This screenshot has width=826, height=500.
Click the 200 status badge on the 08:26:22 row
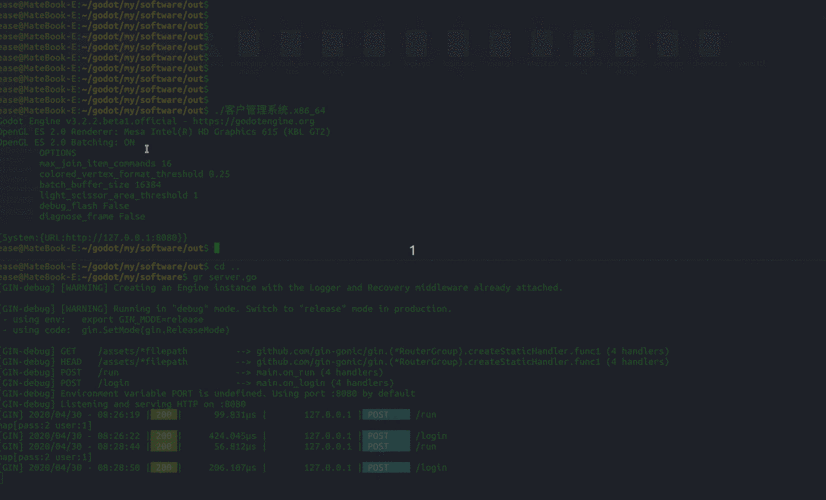click(164, 436)
